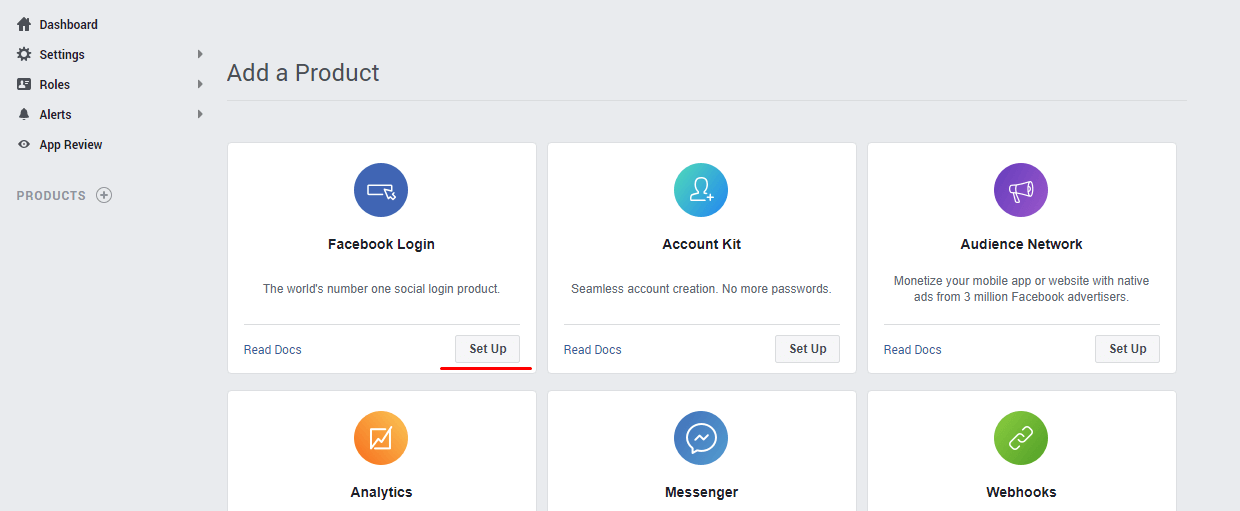Click the Account Kit product icon
The image size is (1240, 511).
[x=701, y=190]
